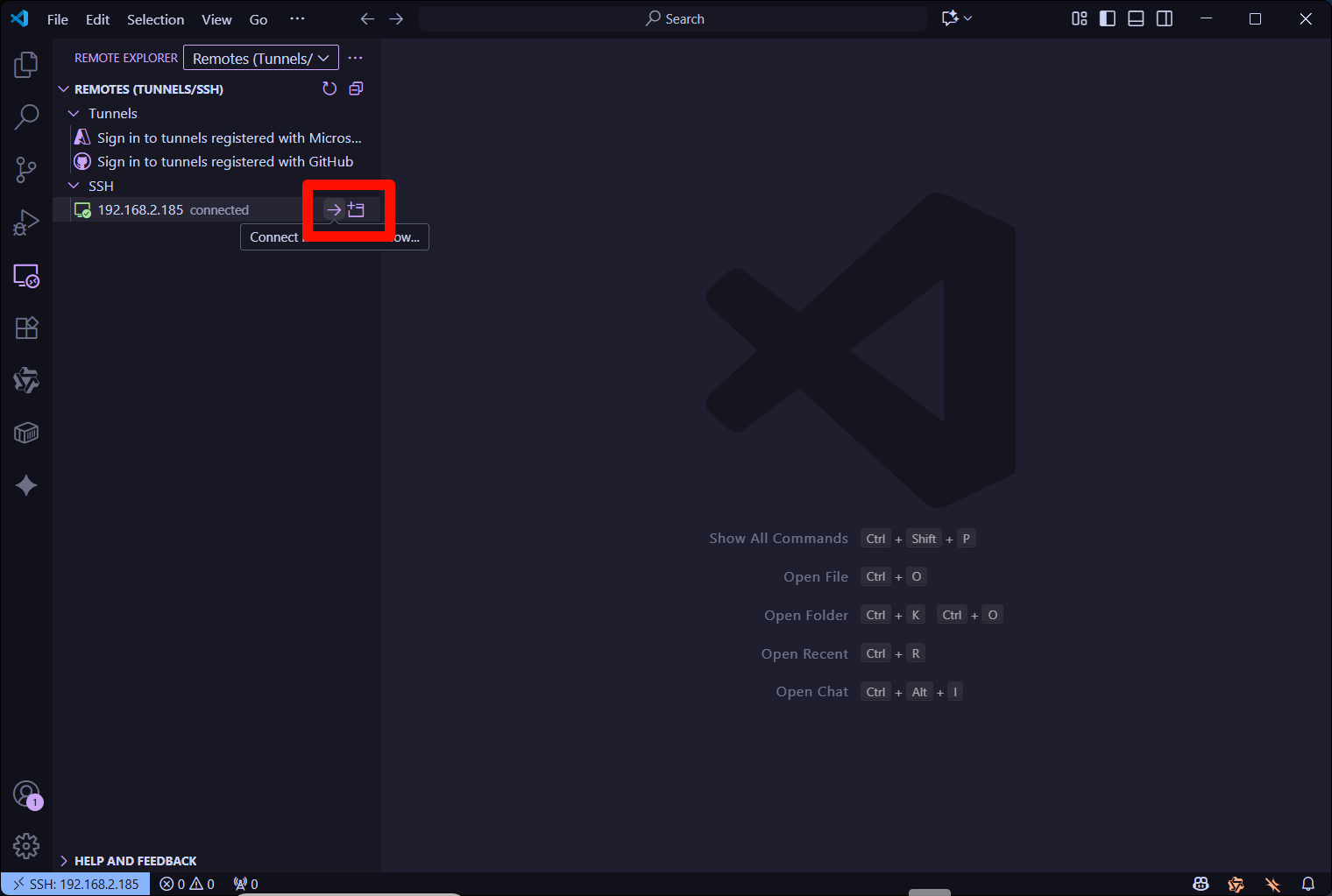Image resolution: width=1332 pixels, height=896 pixels.
Task: Click the Search command center box
Action: coord(673,18)
